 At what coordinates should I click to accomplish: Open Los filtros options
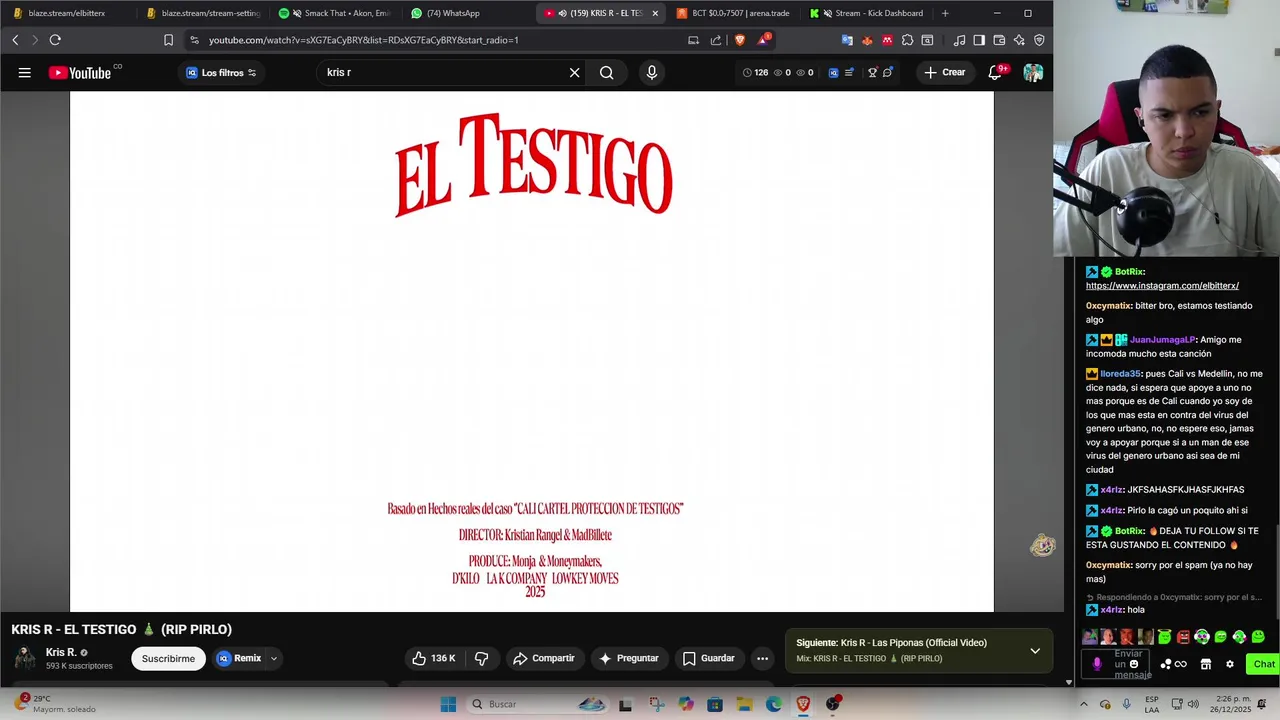click(x=221, y=72)
